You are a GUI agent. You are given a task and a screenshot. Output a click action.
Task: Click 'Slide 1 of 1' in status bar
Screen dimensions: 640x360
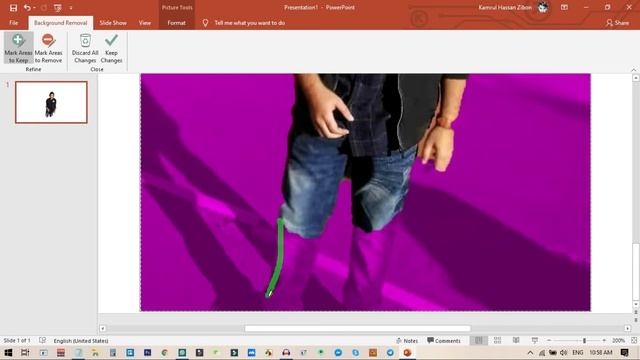pyautogui.click(x=17, y=340)
